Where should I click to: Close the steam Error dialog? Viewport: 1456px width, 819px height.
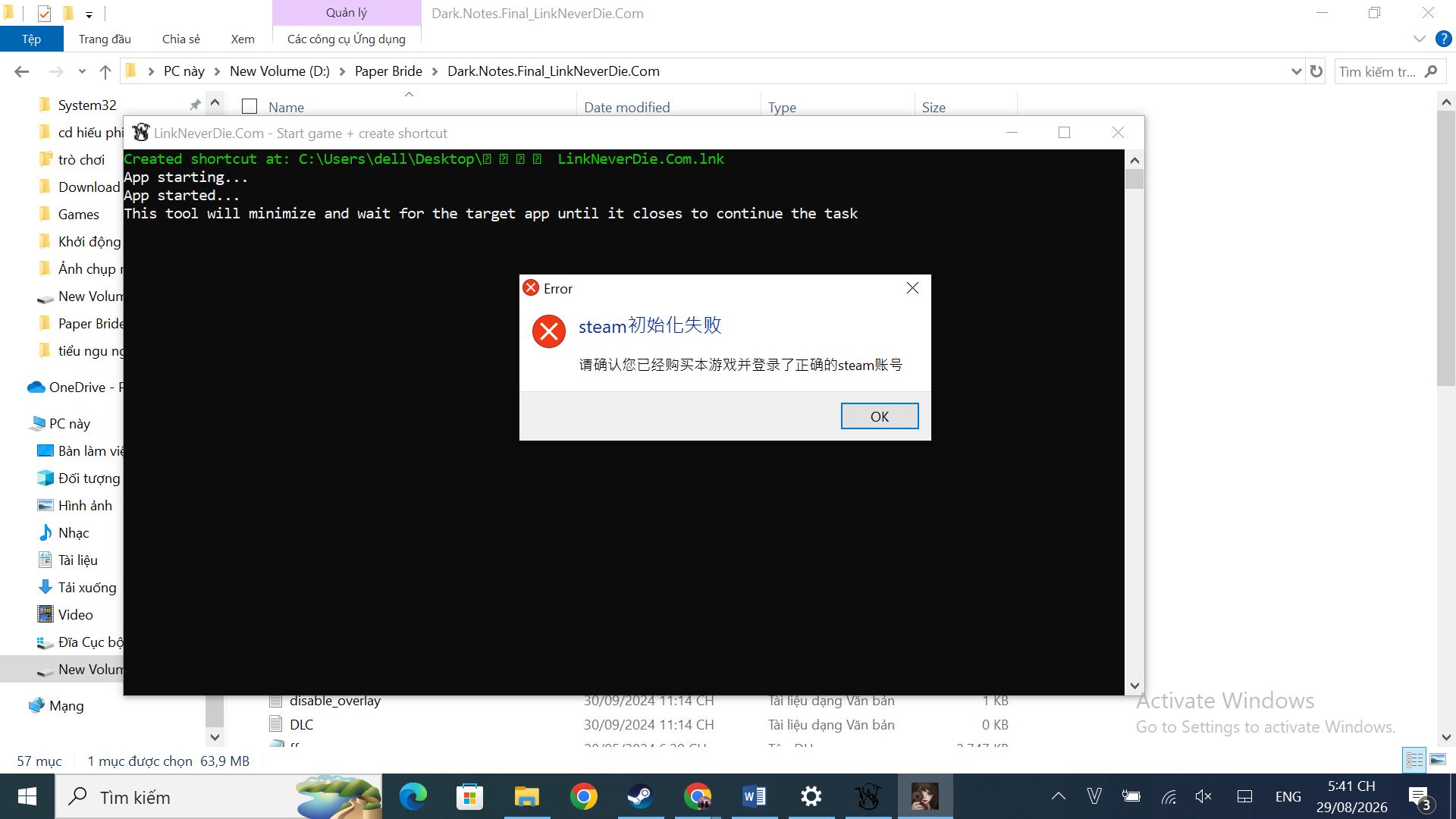click(x=912, y=288)
